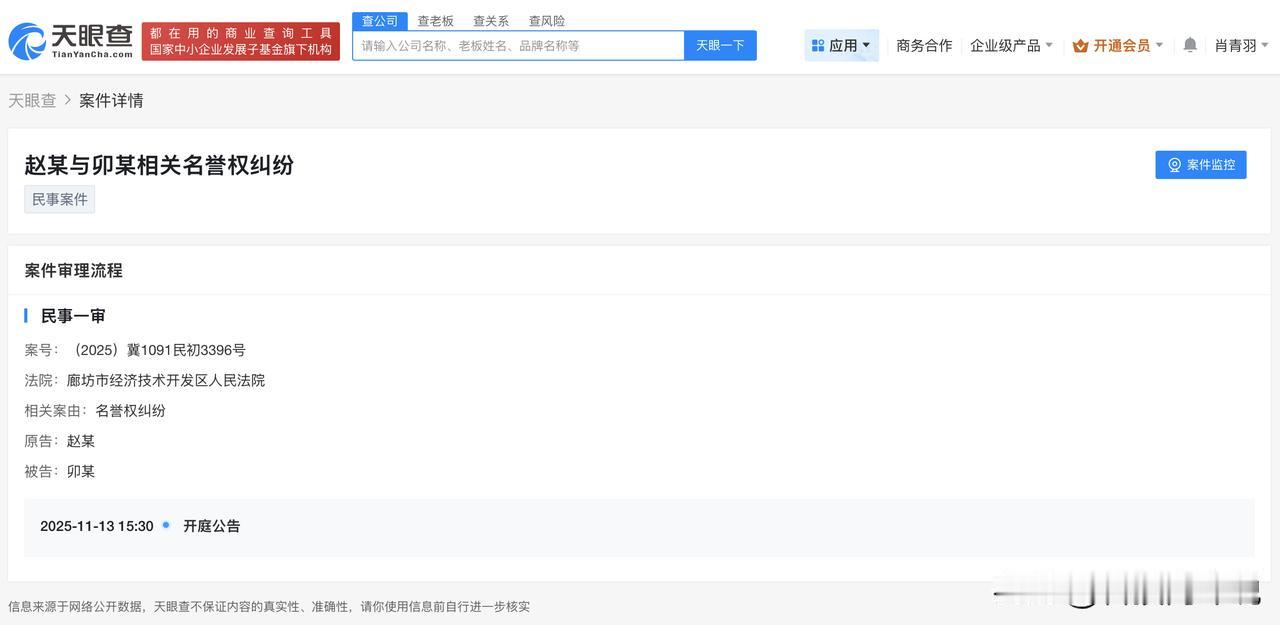
Task: Click the 天眼一下 search button
Action: 720,46
